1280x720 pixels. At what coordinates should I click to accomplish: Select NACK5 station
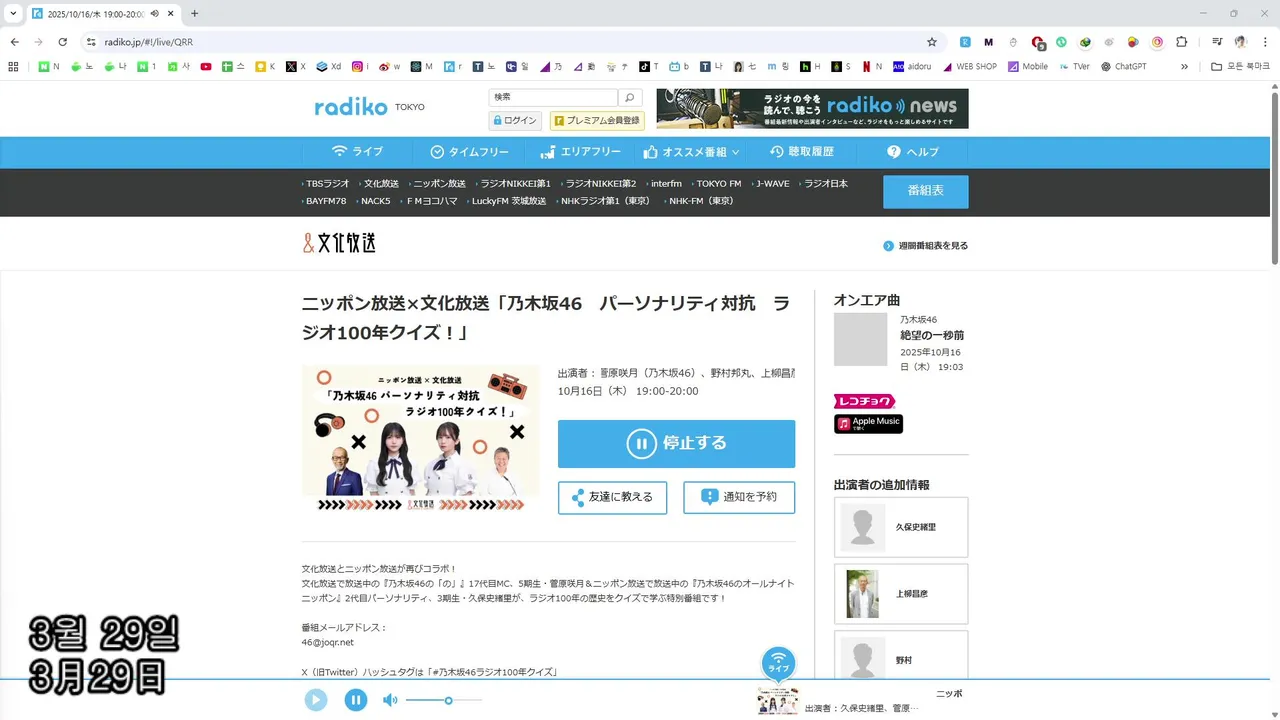[x=375, y=201]
